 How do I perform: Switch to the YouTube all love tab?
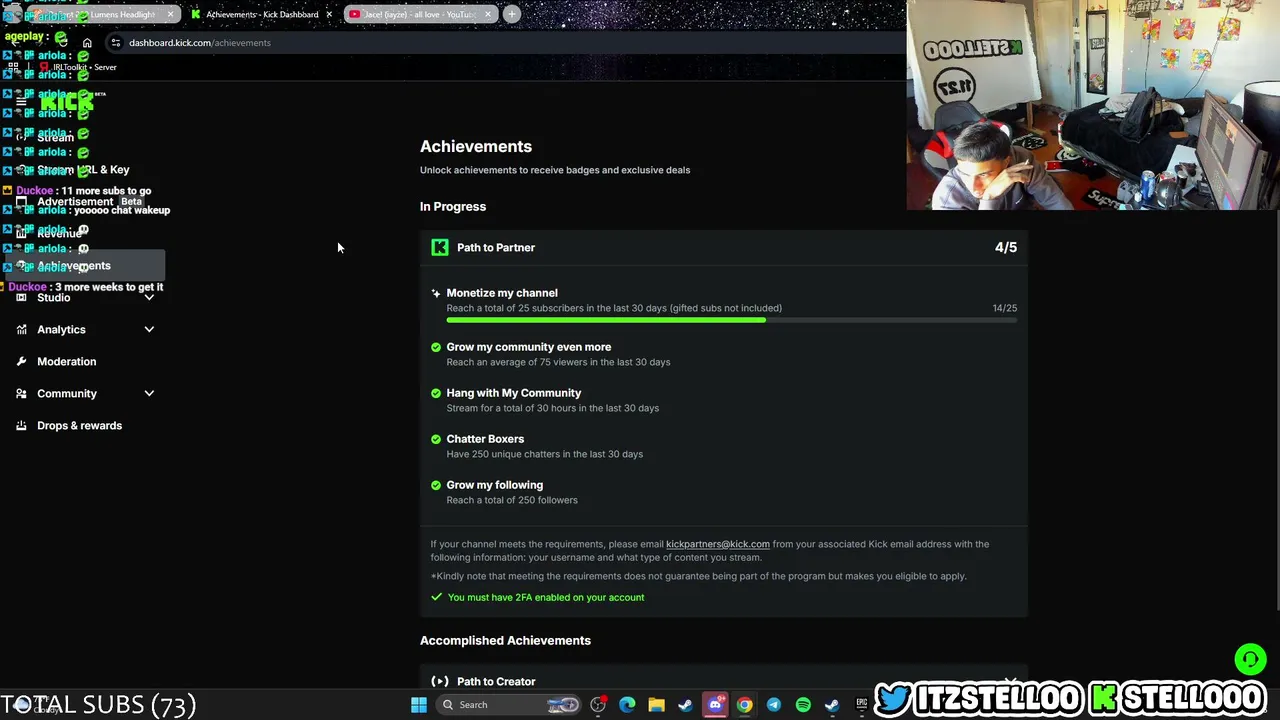tap(420, 14)
